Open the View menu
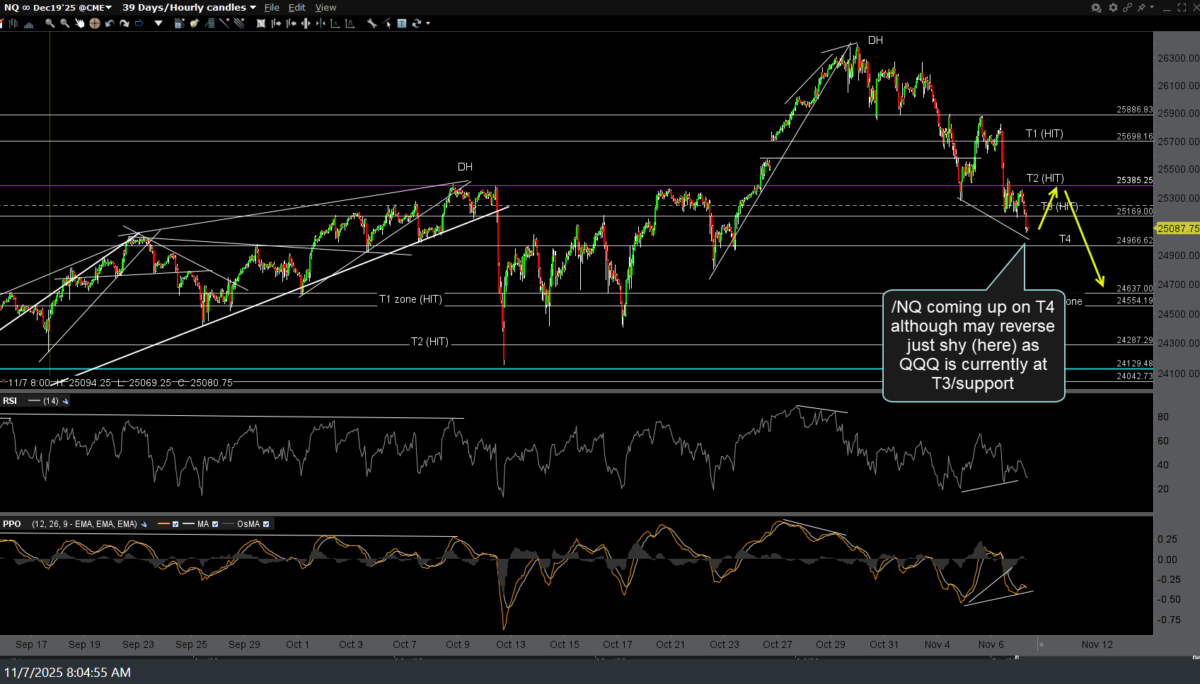1200x684 pixels. pyautogui.click(x=326, y=7)
